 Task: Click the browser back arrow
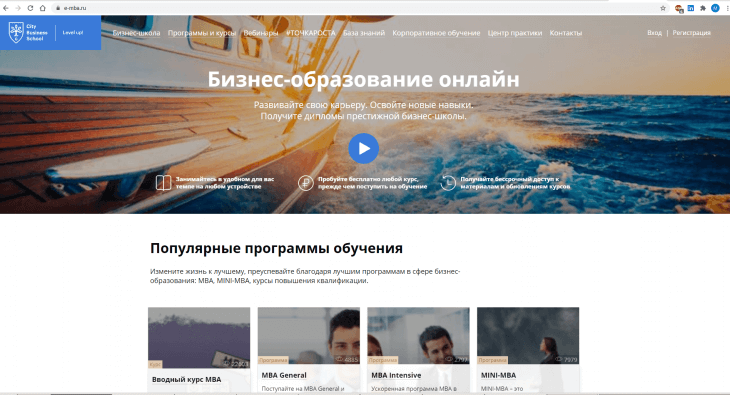[6, 8]
